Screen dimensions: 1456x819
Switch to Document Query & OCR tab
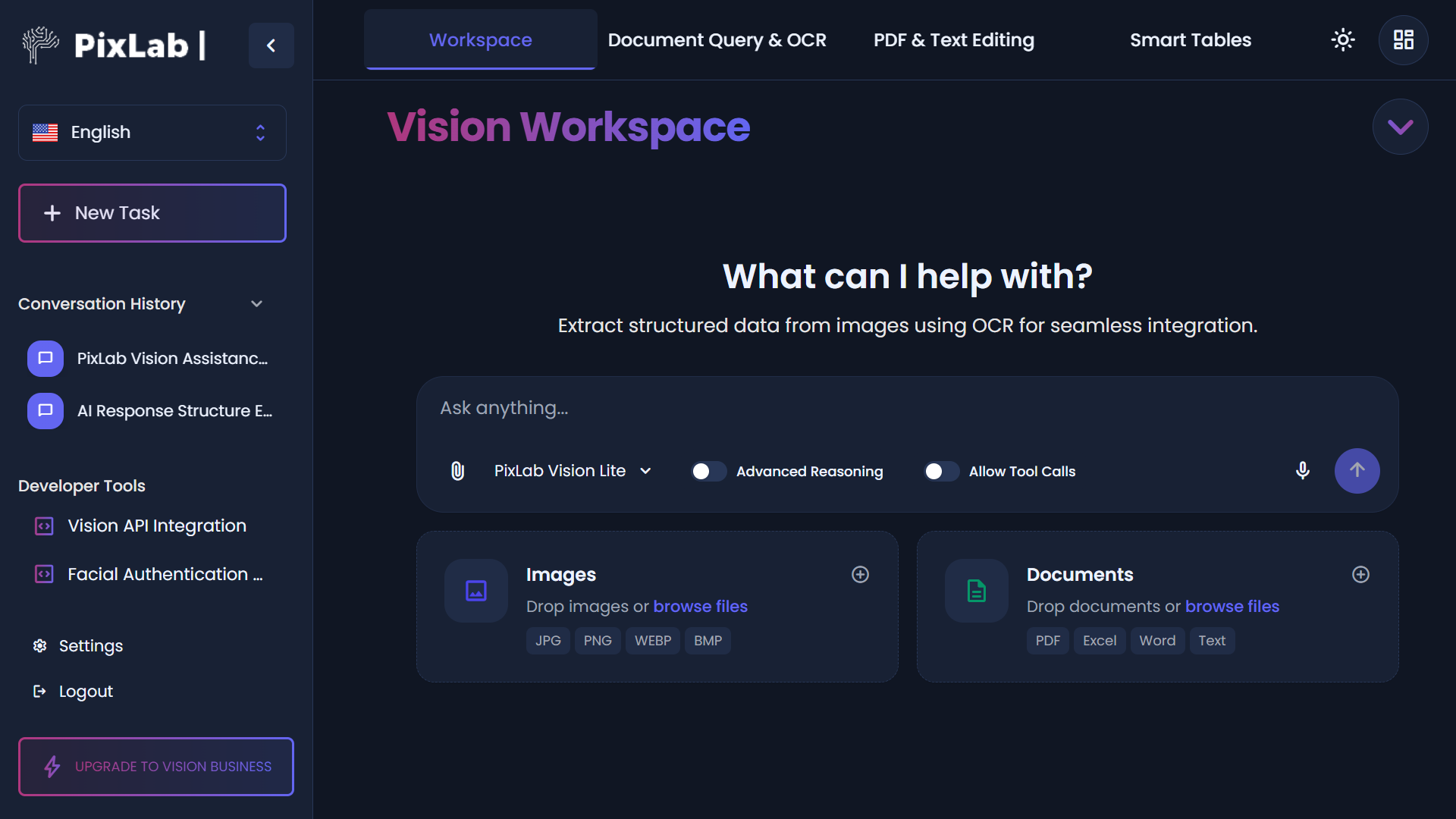click(x=717, y=40)
